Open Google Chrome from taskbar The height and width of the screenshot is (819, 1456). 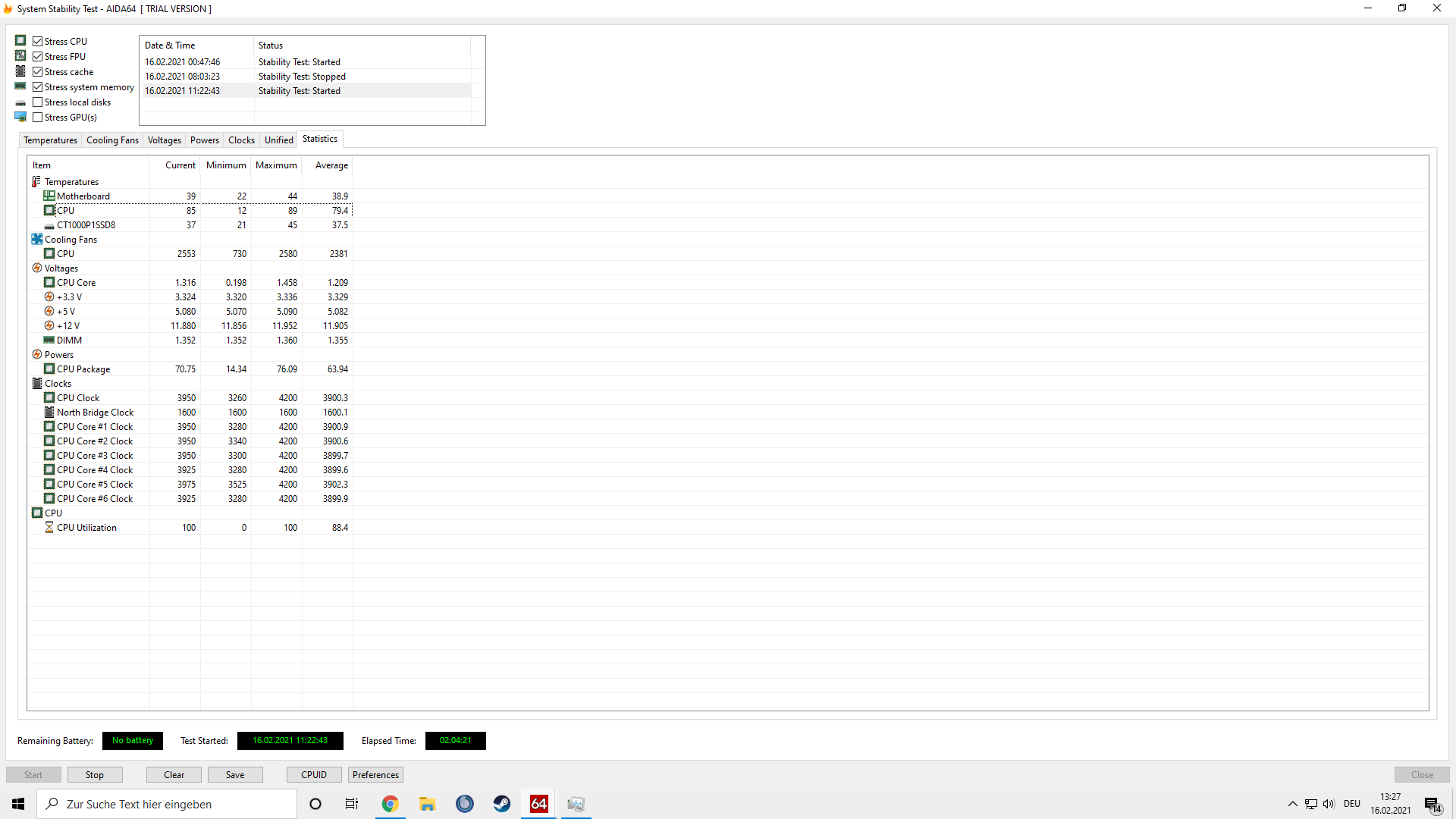tap(390, 804)
